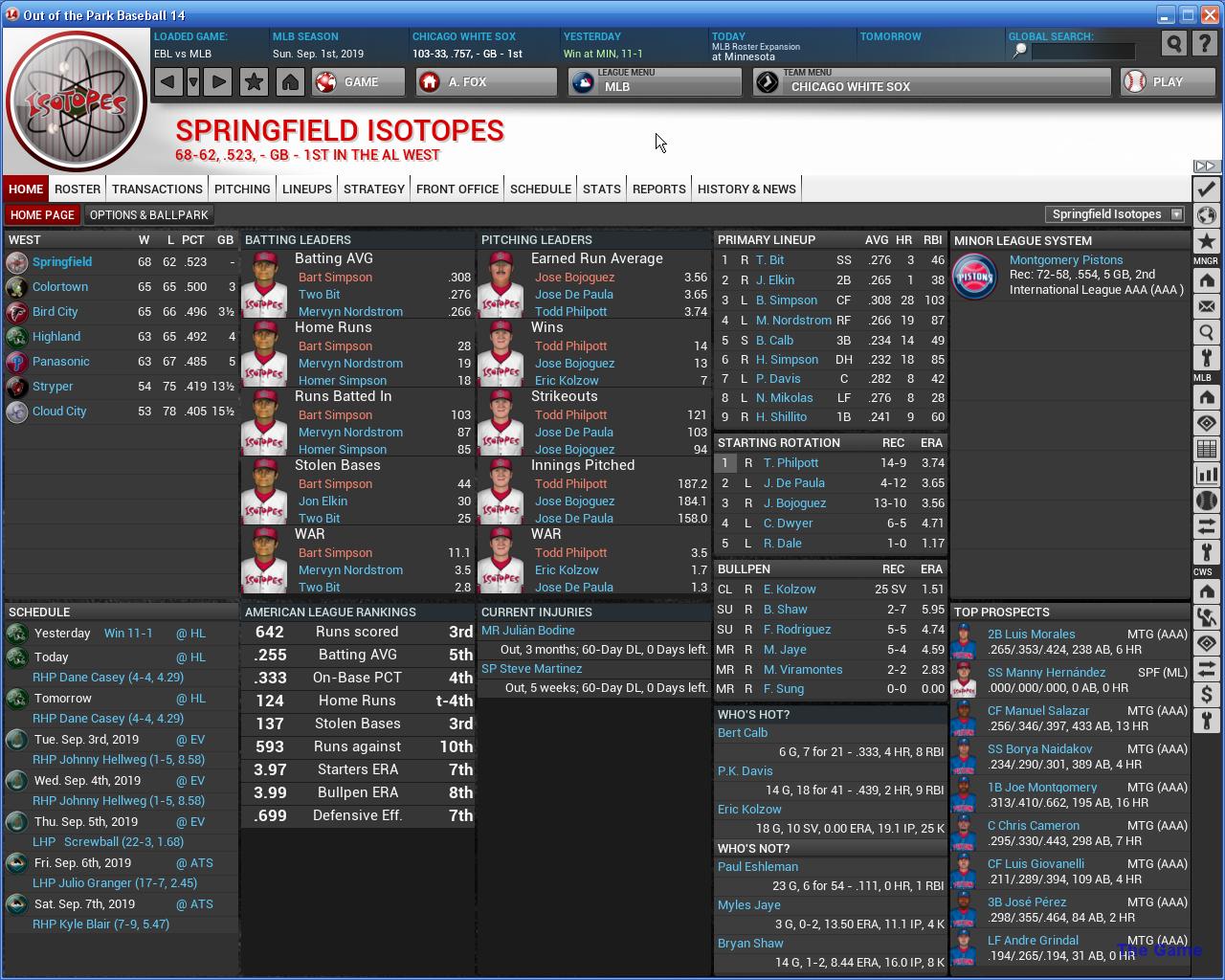Open Paul Eshleman in Who's Not

pyautogui.click(x=758, y=866)
